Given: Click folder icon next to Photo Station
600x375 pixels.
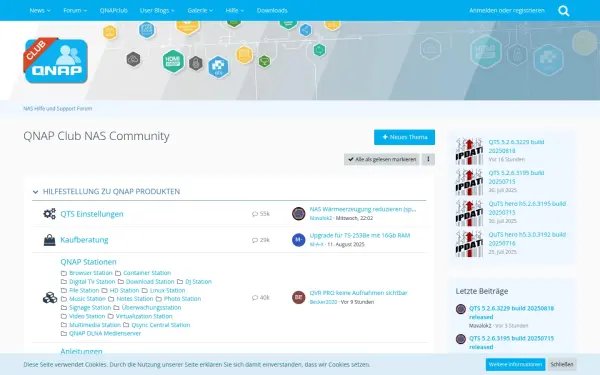Looking at the screenshot, I should (x=159, y=299).
